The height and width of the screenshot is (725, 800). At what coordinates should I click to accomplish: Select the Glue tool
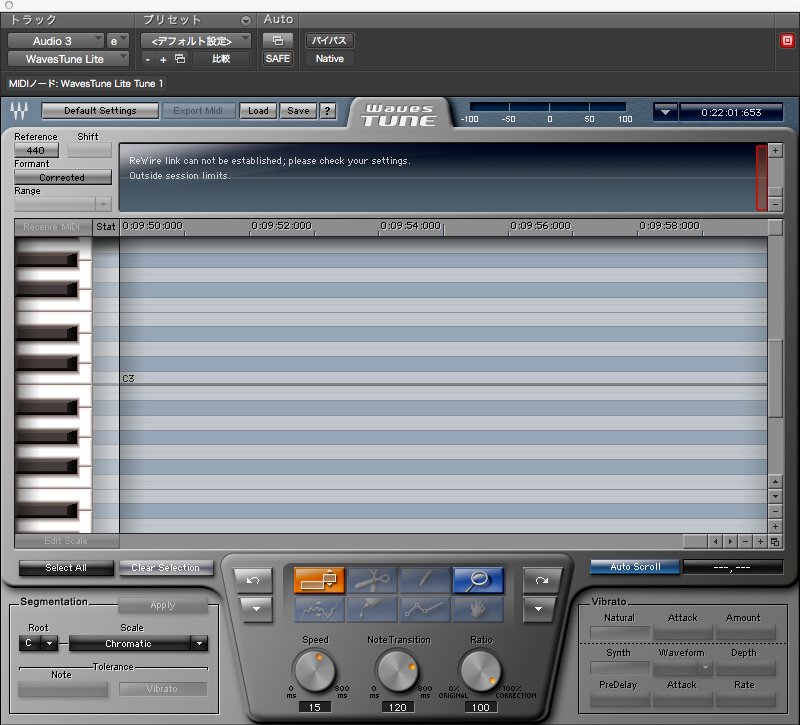tap(372, 609)
